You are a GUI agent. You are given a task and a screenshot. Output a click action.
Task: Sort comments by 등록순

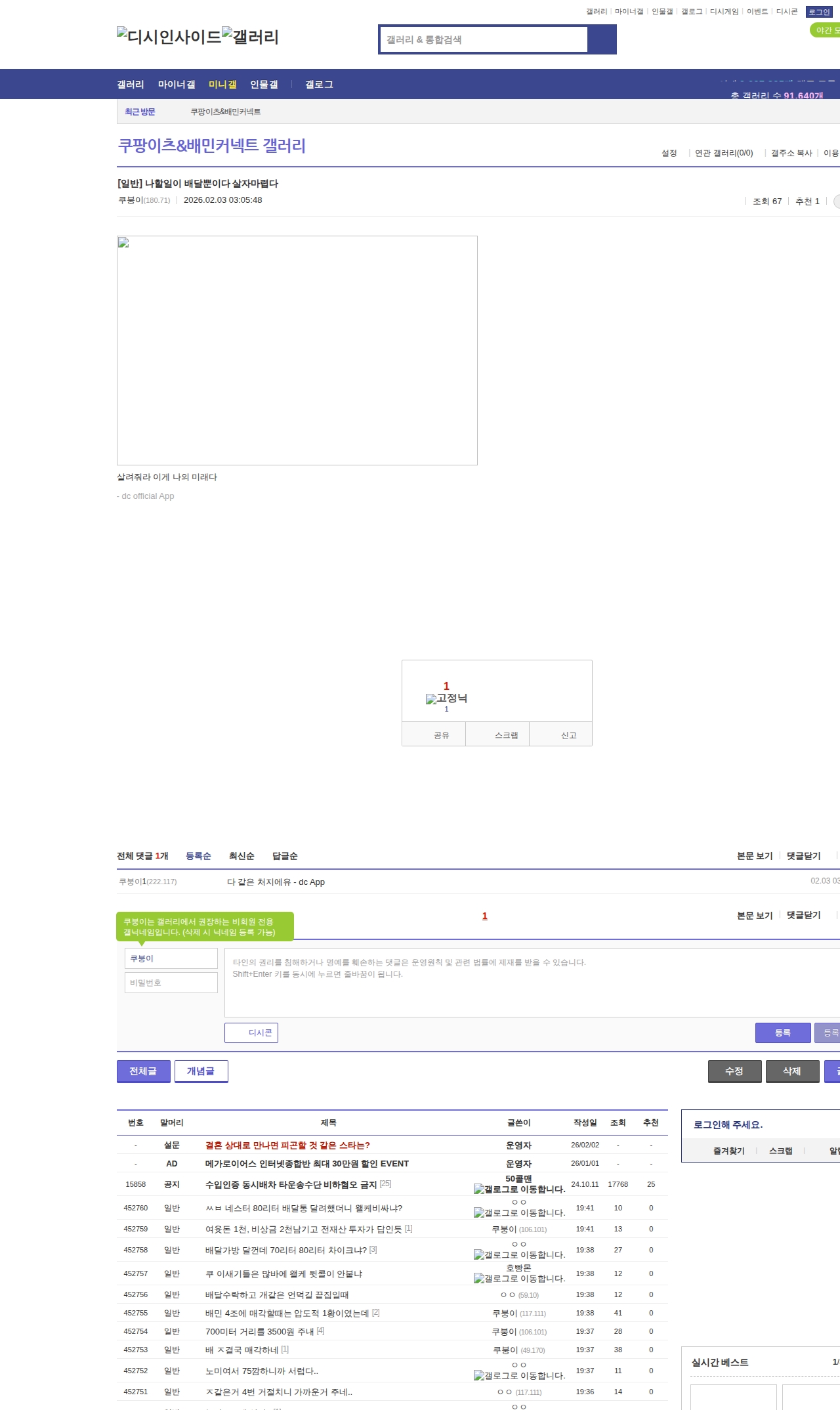[x=198, y=856]
